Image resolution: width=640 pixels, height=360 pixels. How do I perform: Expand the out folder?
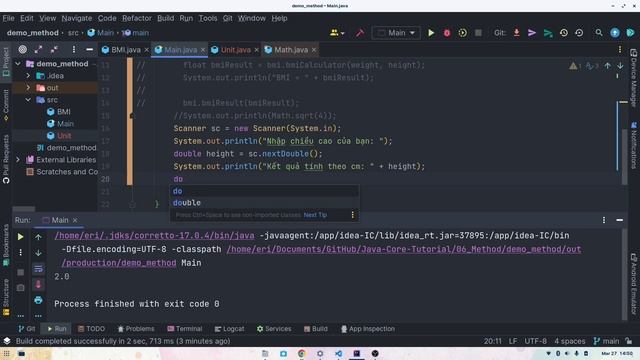click(28, 87)
